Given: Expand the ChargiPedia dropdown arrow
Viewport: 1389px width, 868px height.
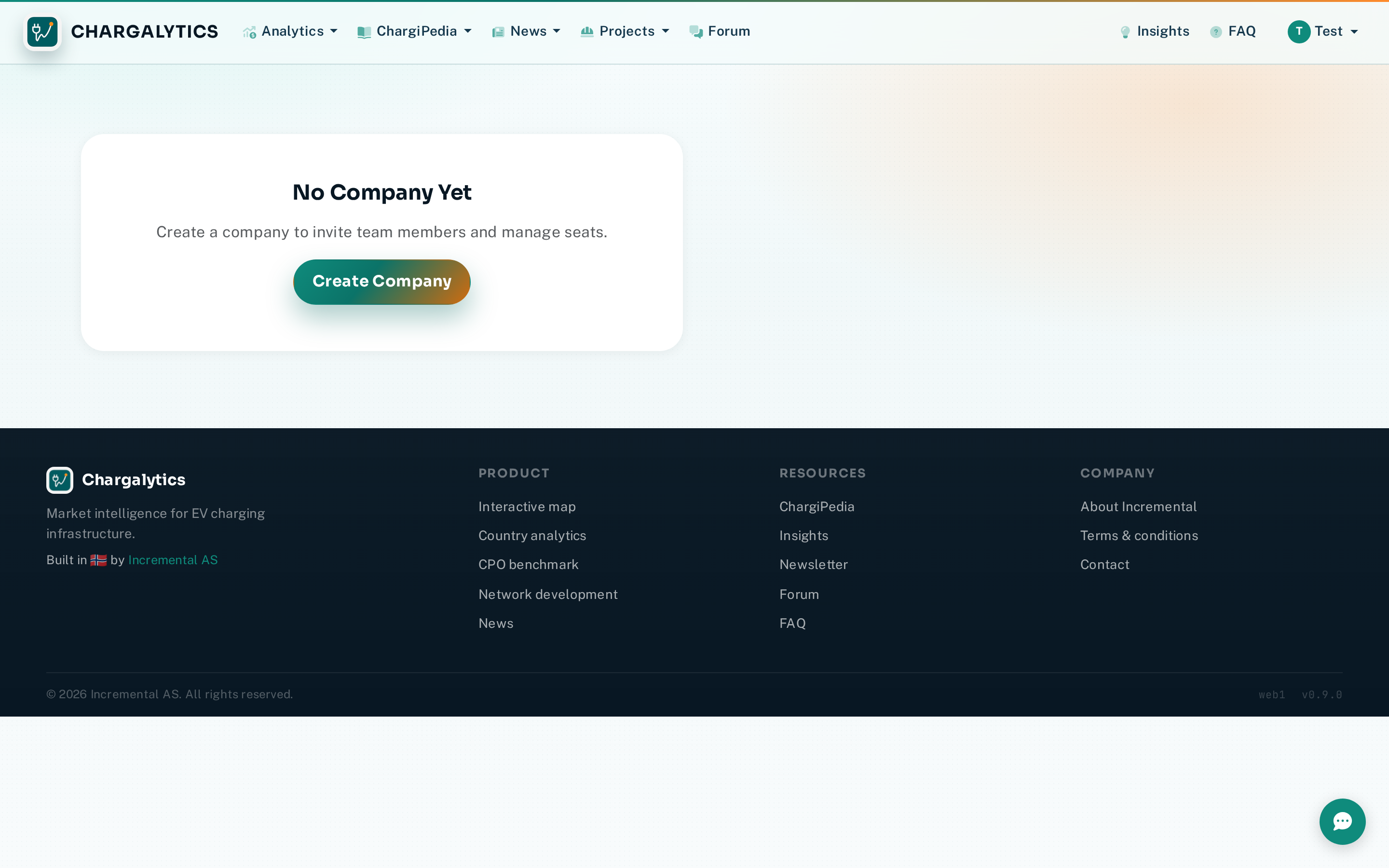Looking at the screenshot, I should [468, 31].
